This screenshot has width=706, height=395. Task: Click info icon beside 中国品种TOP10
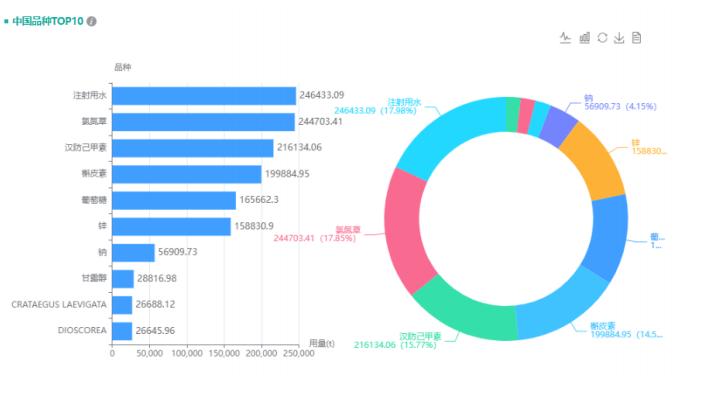[91, 21]
